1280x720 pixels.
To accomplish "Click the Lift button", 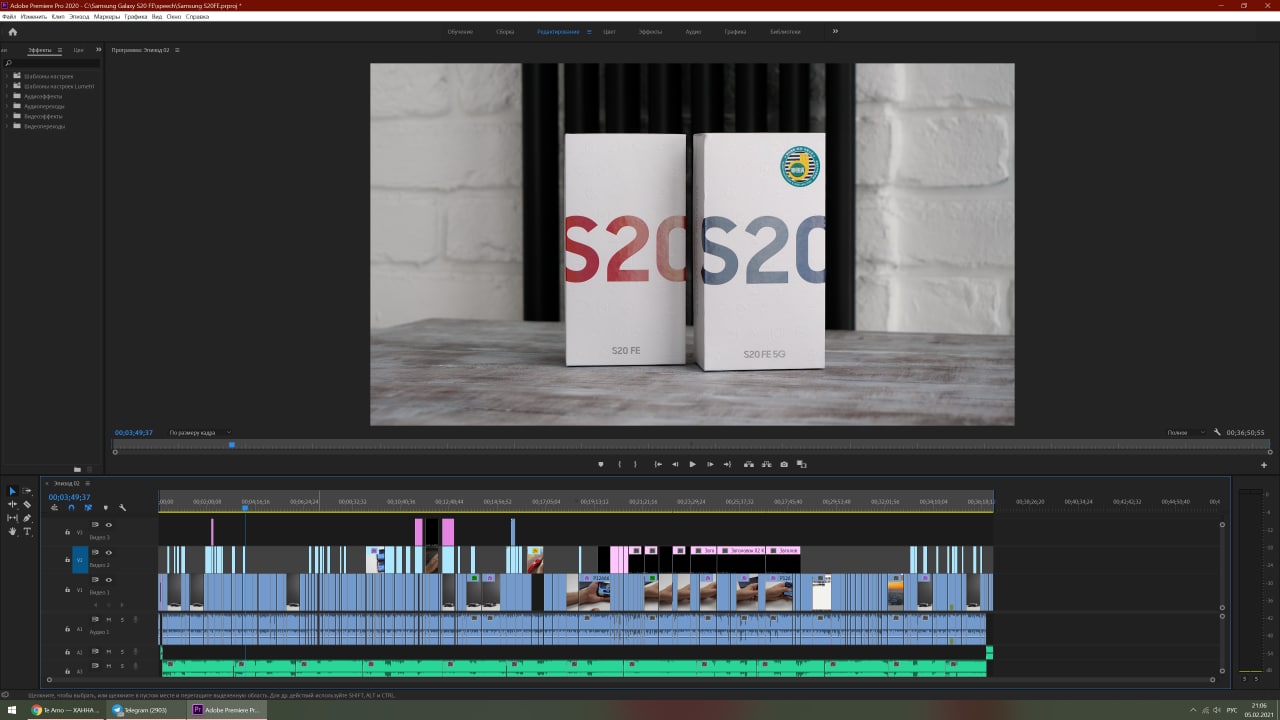I will 749,464.
